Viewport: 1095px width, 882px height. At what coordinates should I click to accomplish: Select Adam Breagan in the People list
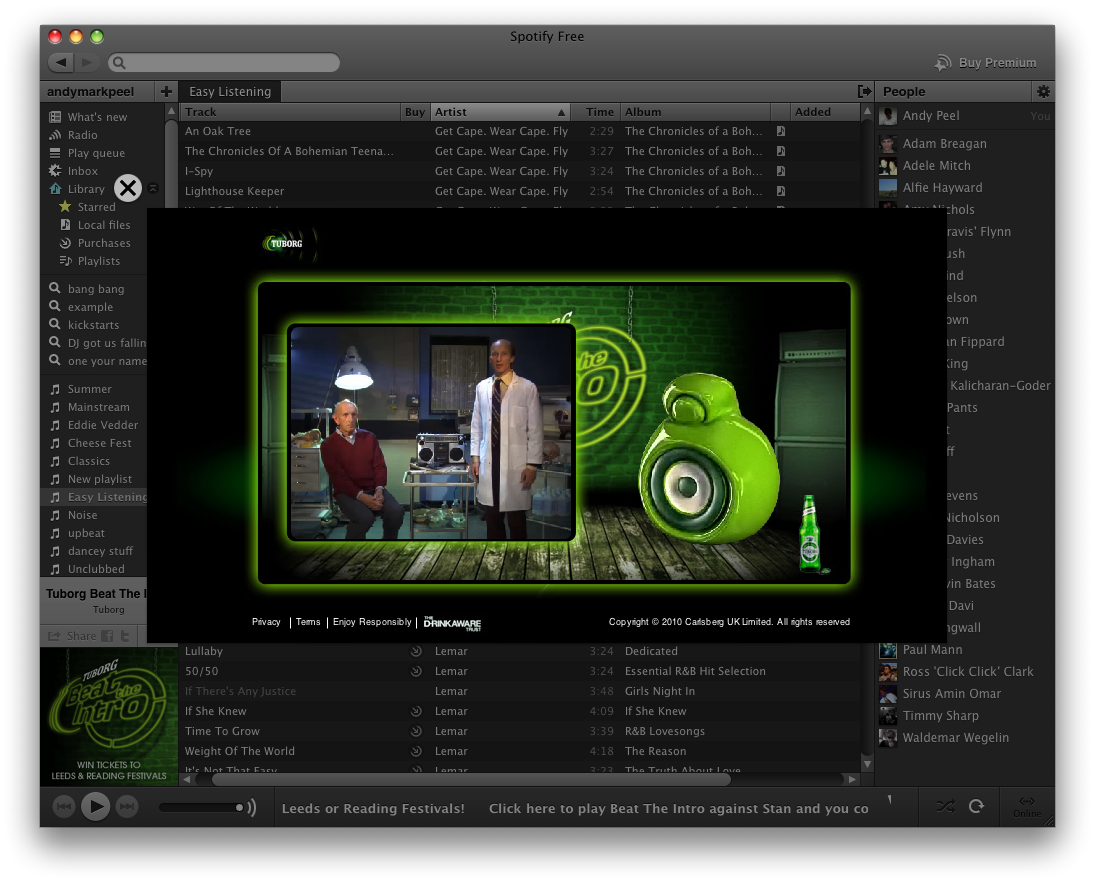click(944, 144)
